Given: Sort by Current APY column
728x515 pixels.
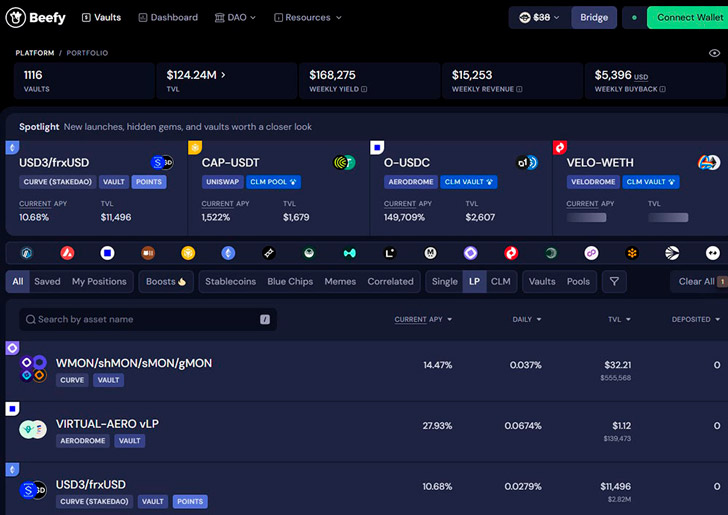Looking at the screenshot, I should [423, 319].
